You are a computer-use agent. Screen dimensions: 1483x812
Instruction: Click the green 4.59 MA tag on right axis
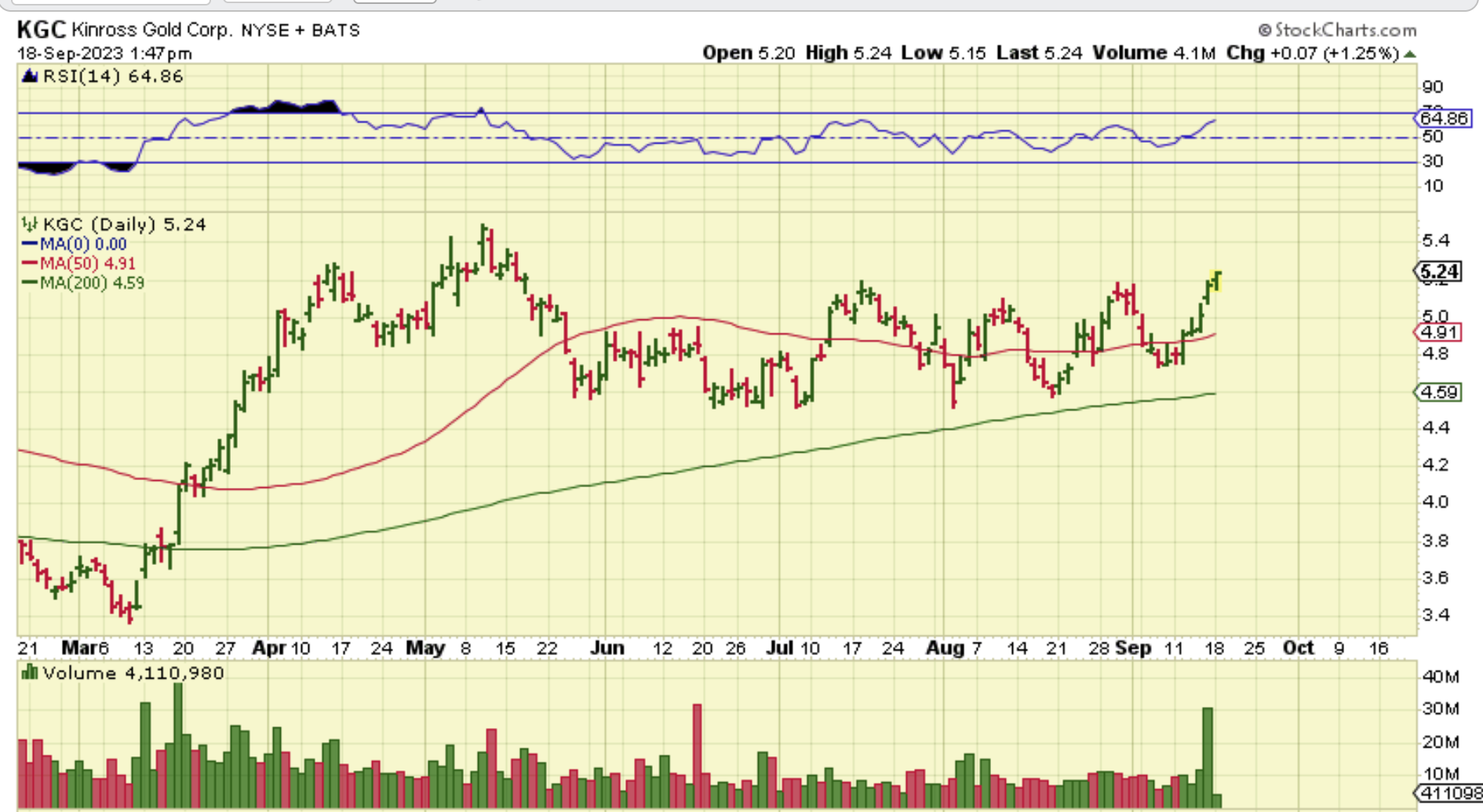(x=1439, y=391)
